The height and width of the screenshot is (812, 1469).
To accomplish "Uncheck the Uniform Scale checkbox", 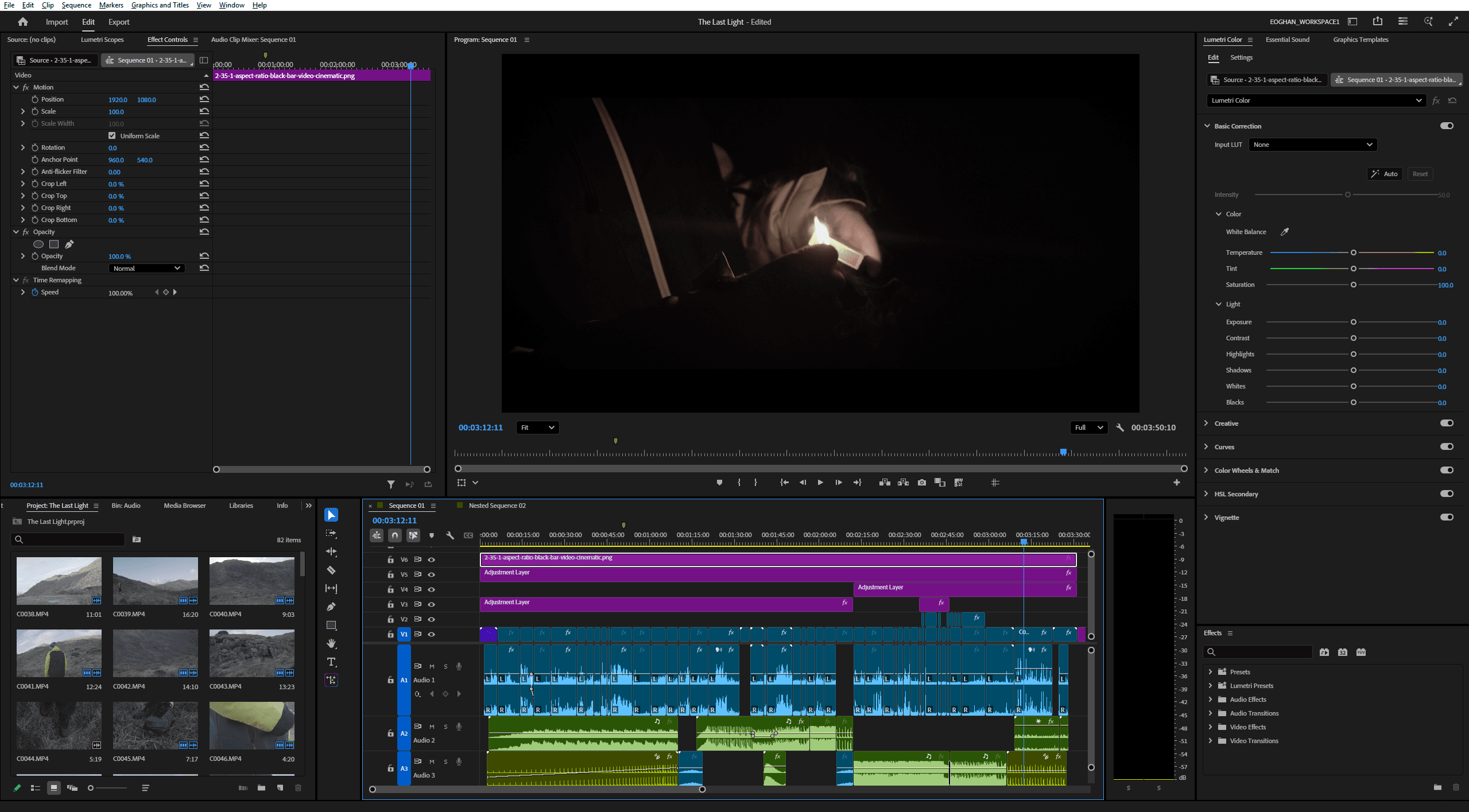I will click(112, 136).
